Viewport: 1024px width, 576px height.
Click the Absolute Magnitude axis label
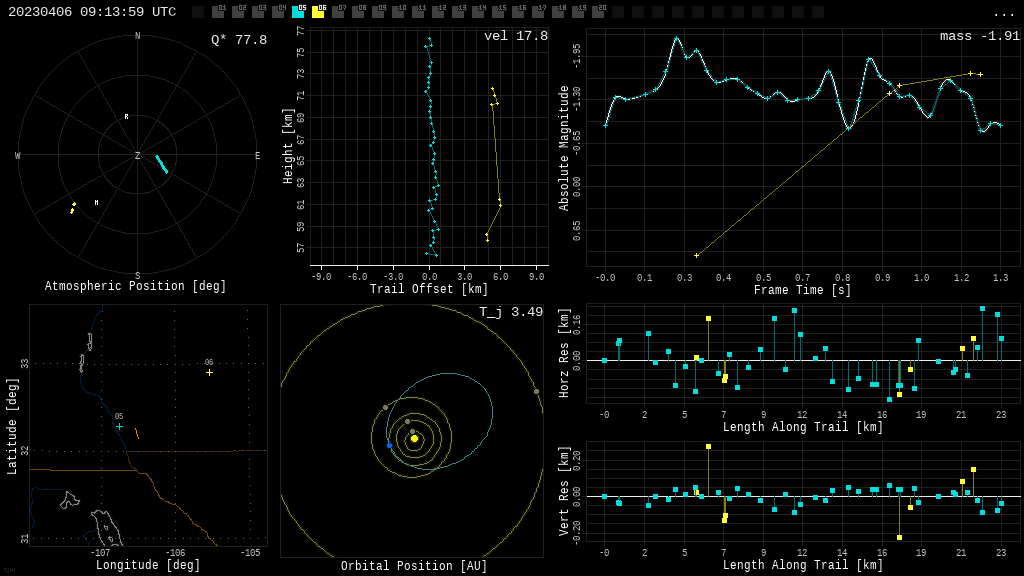pos(564,147)
